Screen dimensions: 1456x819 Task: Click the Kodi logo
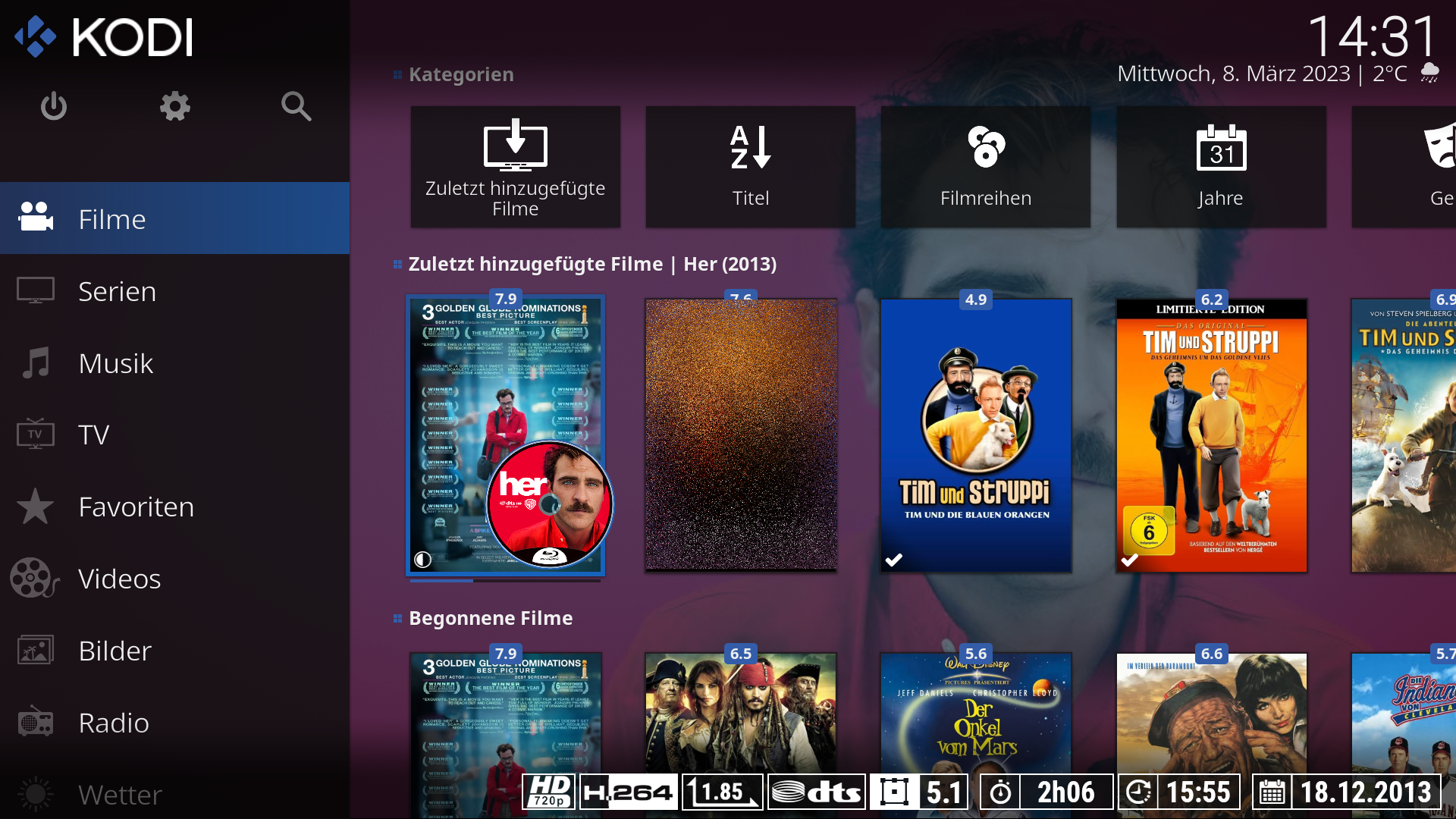[104, 37]
